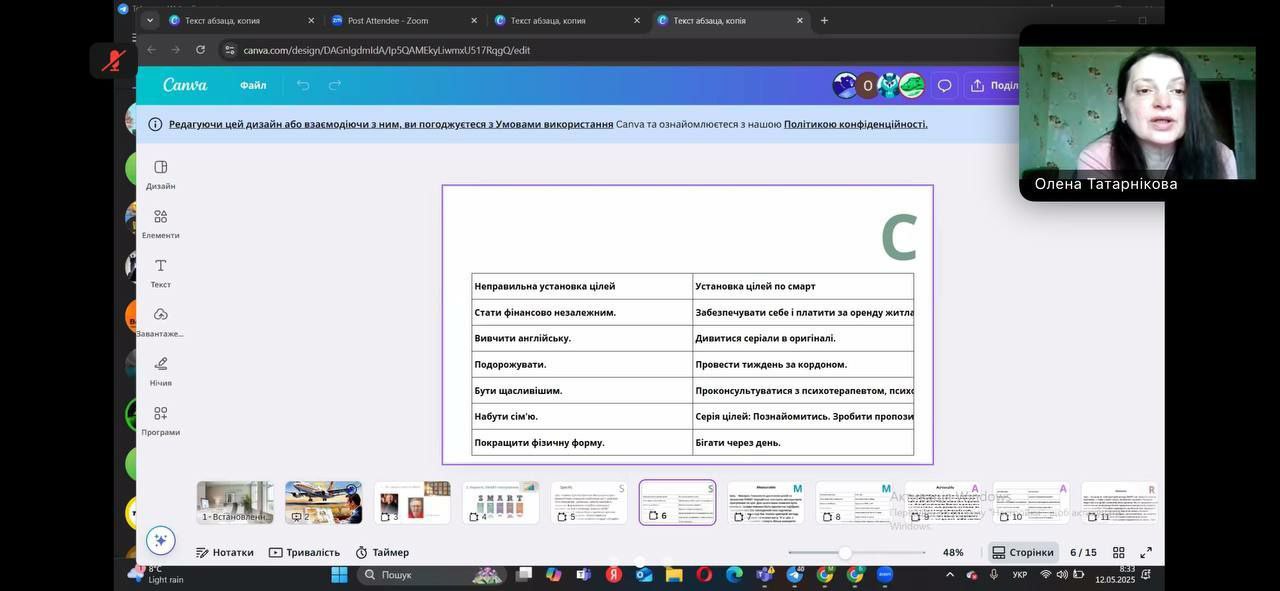Toggle Сторінки page thumbnails view

tap(1022, 552)
